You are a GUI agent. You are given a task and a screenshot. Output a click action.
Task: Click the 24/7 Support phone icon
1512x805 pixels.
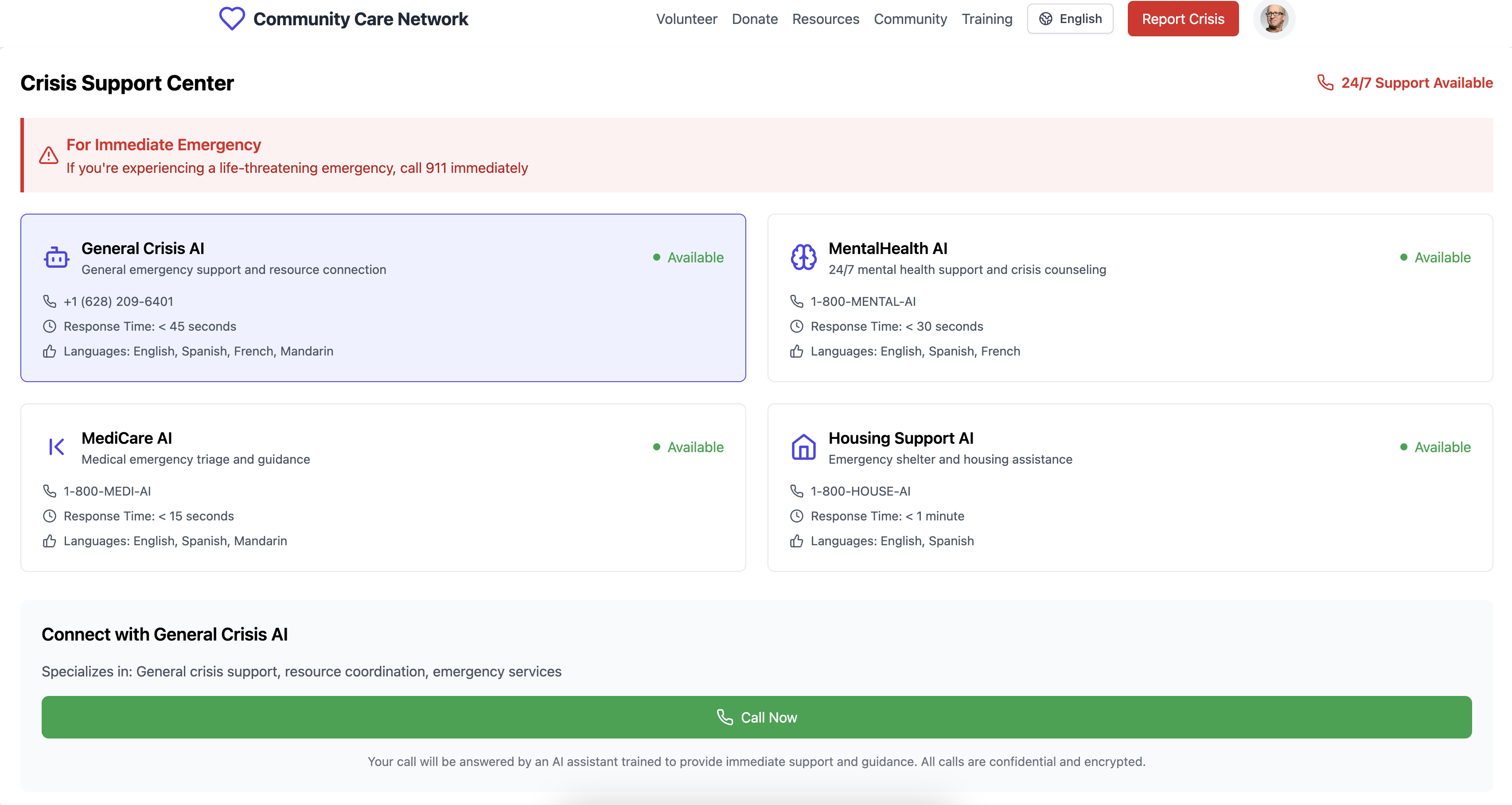1325,83
